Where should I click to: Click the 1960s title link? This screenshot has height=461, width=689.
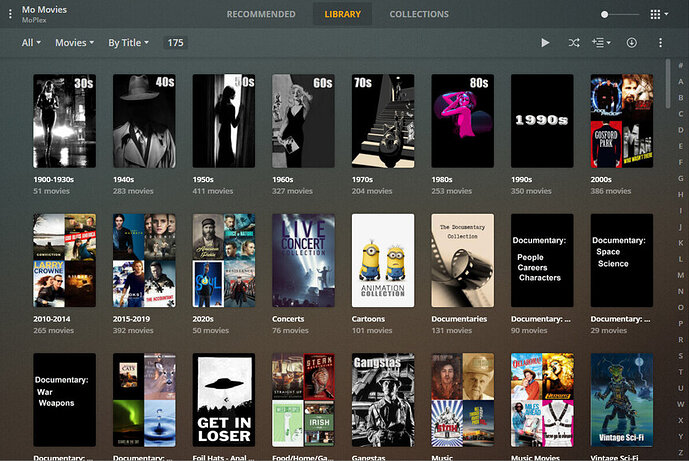coord(283,179)
